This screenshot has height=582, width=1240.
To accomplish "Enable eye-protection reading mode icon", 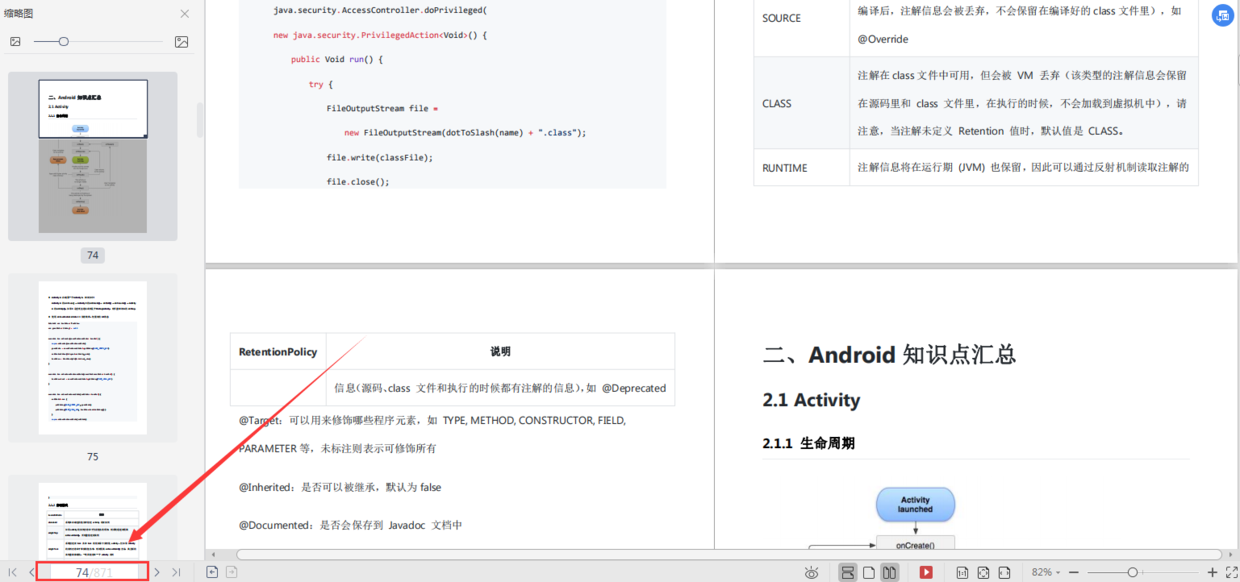I will pos(811,572).
